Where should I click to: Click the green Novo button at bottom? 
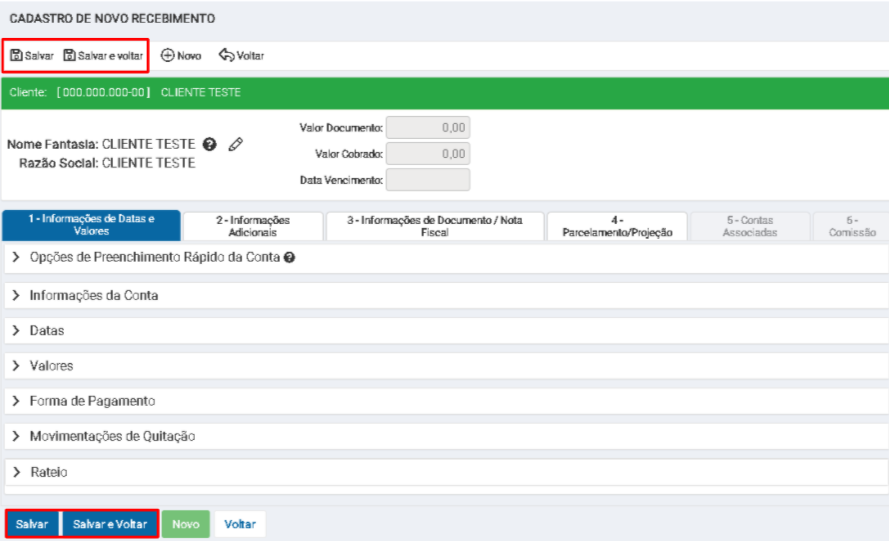(186, 524)
